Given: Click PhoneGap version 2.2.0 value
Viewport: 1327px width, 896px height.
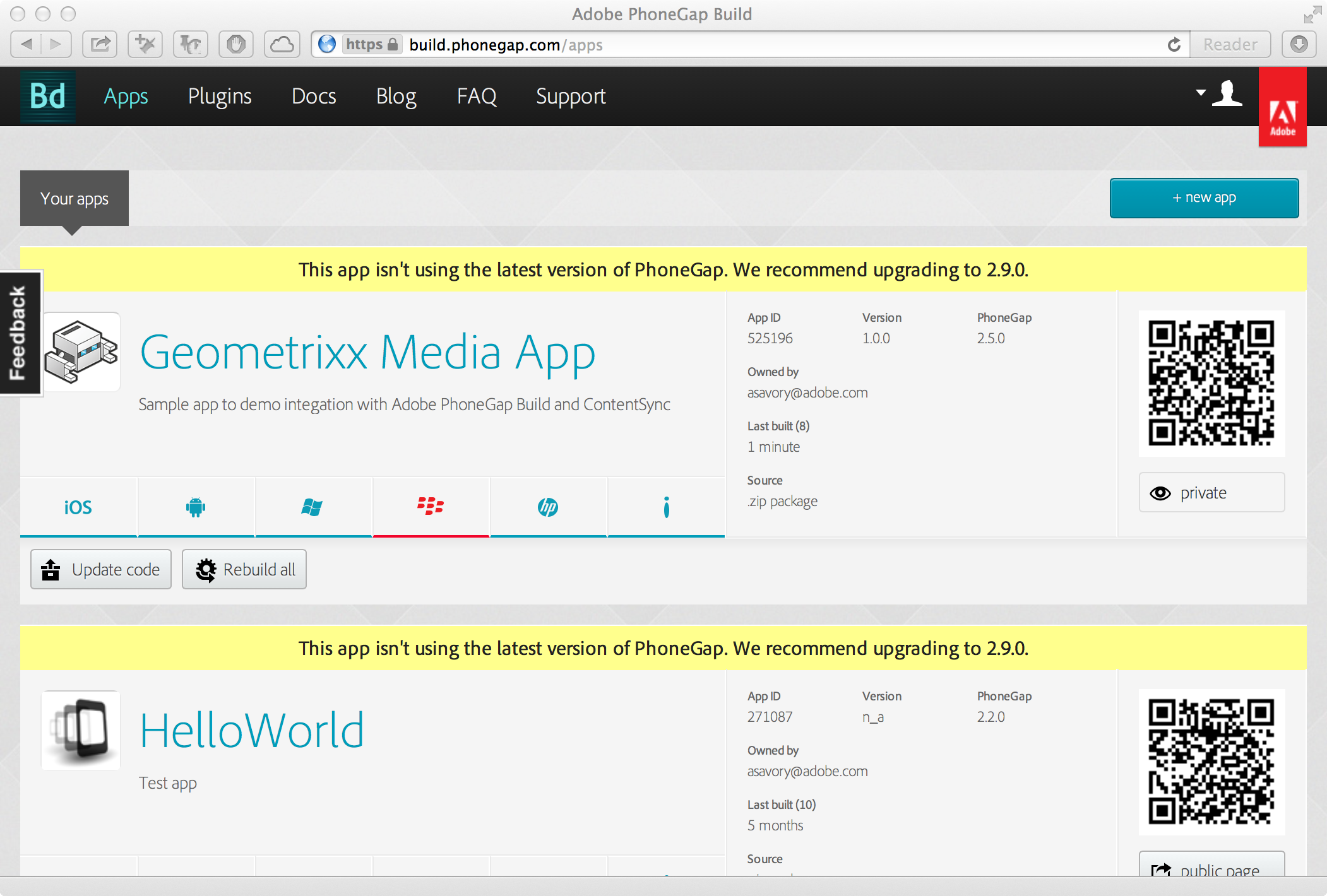Looking at the screenshot, I should coord(991,717).
